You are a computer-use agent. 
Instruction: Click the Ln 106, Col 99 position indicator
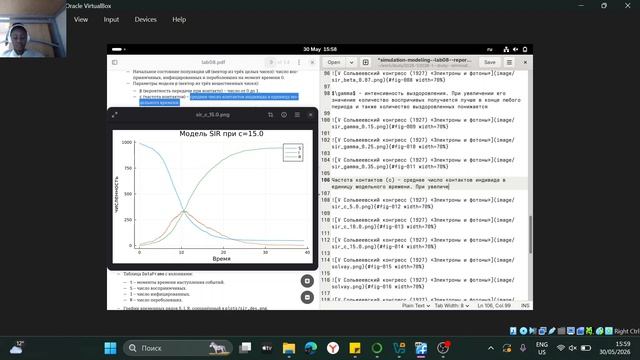click(x=493, y=306)
